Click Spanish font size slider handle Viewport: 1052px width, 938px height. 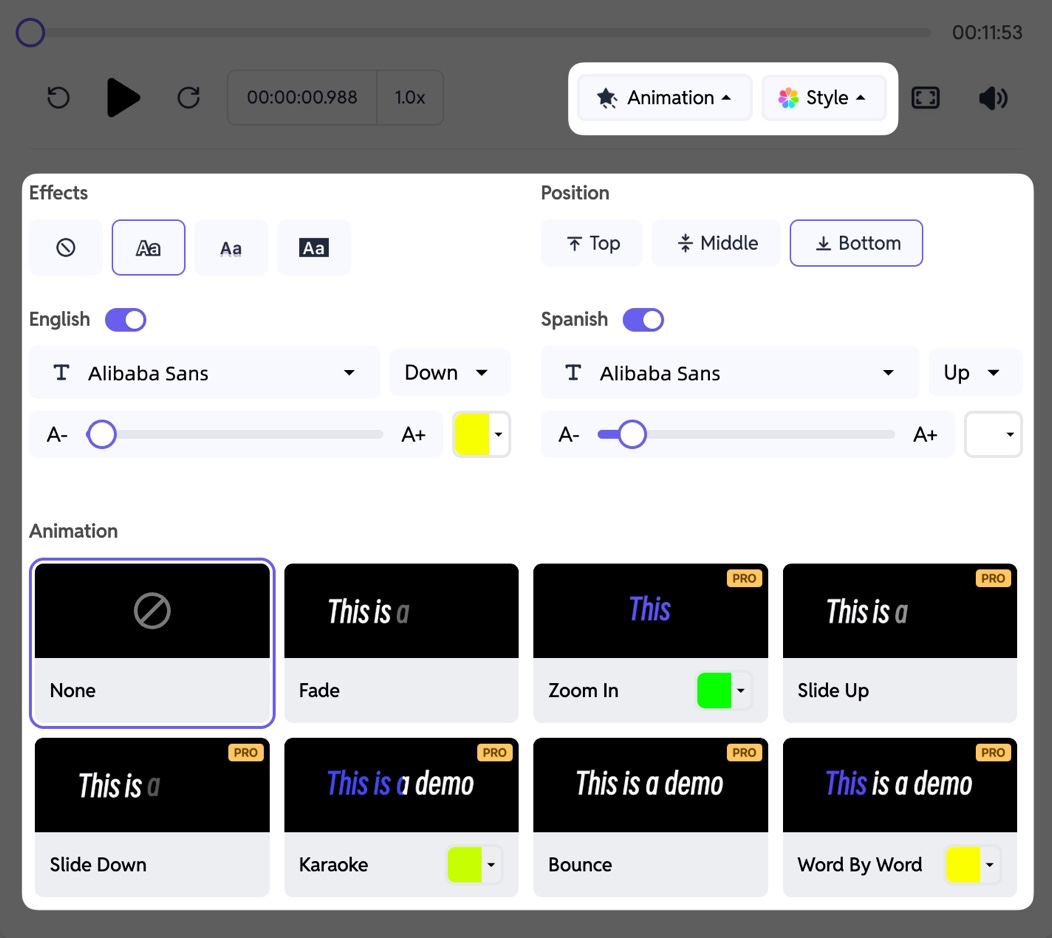(x=632, y=435)
